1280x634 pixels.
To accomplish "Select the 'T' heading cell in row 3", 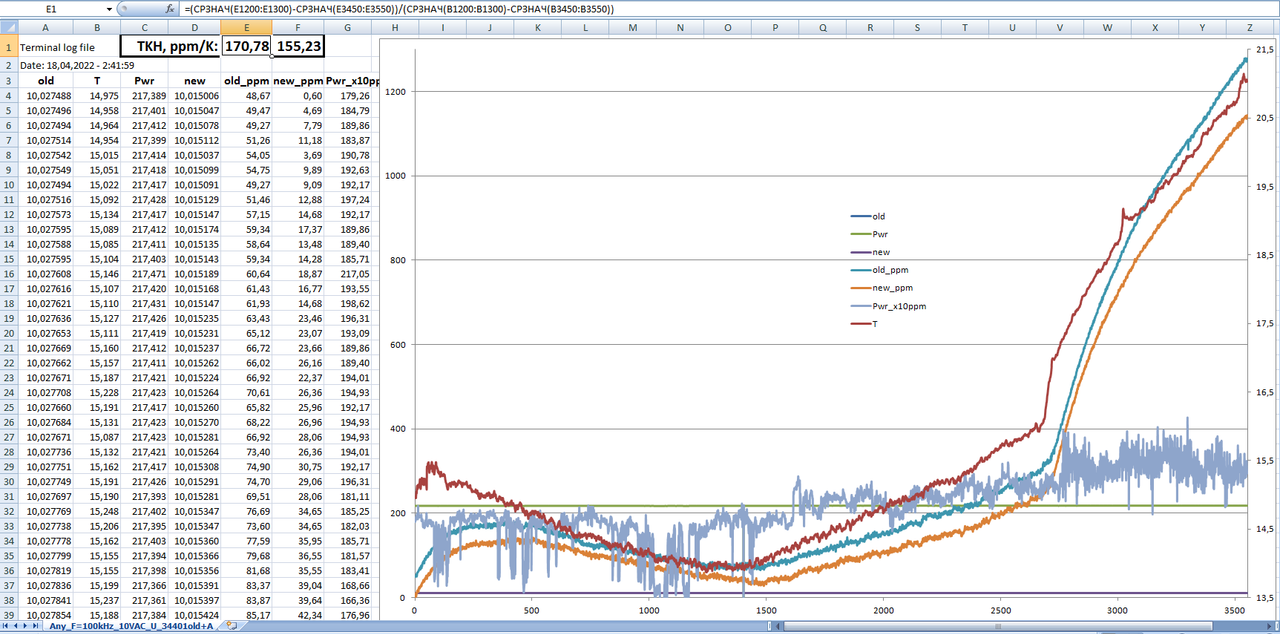I will pos(96,80).
